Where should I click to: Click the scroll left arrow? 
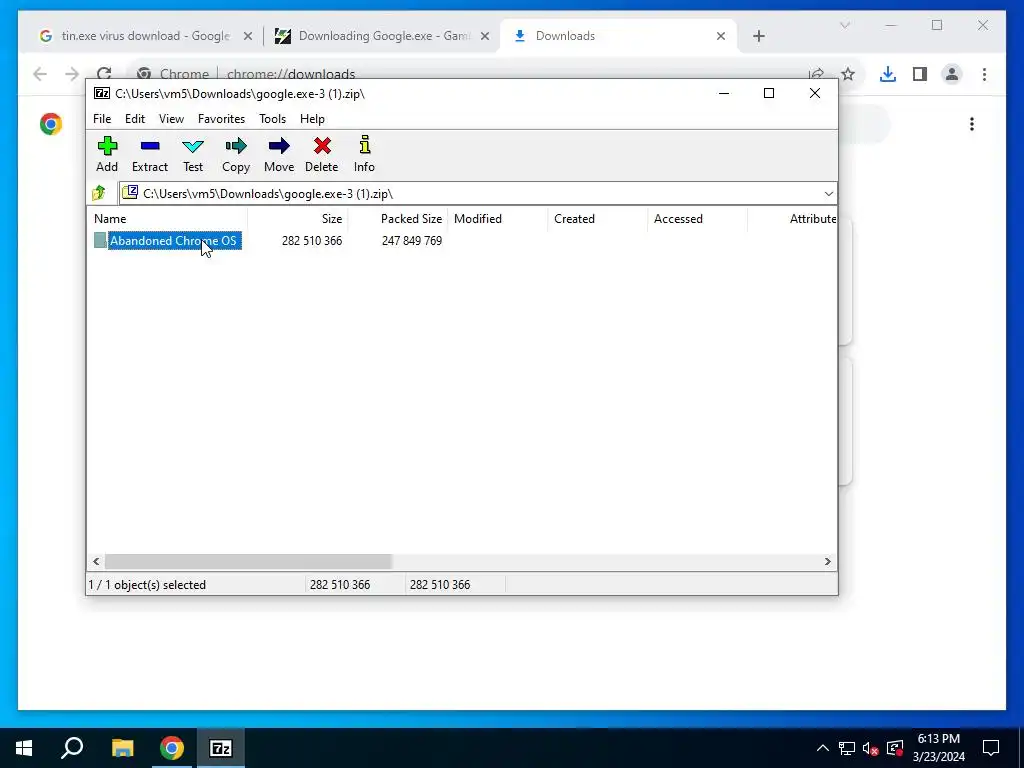[x=96, y=562]
